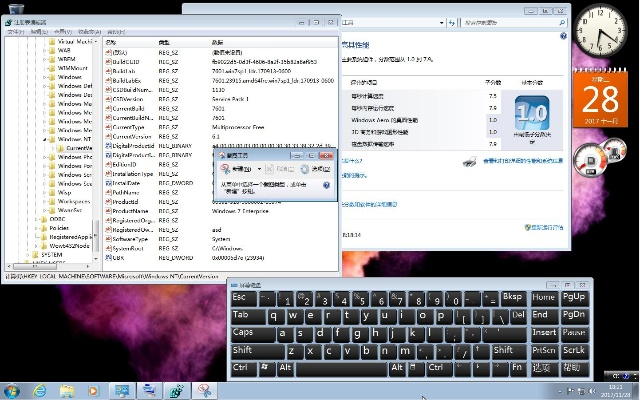Image resolution: width=640 pixels, height=400 pixels.
Task: Click refresh button beside performance window address bar
Action: pos(451,23)
